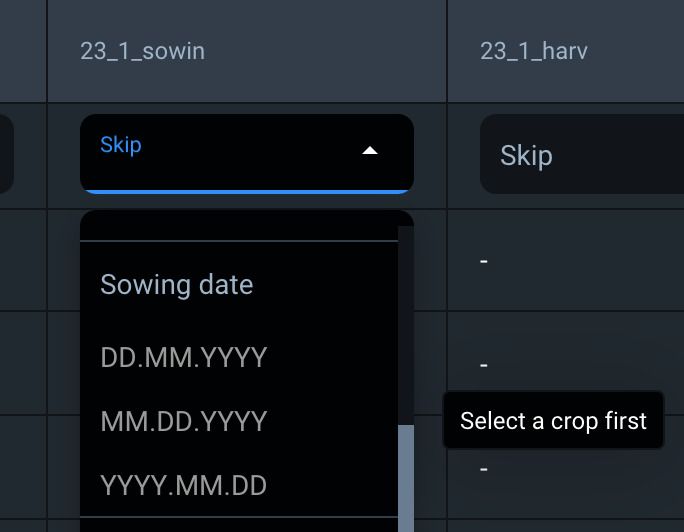
Task: Click the 23_1_harv column header
Action: coord(534,51)
